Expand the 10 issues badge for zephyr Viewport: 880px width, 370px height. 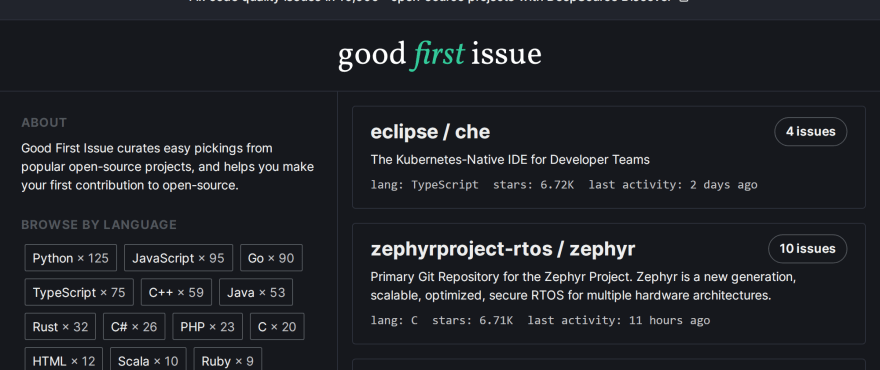[807, 249]
